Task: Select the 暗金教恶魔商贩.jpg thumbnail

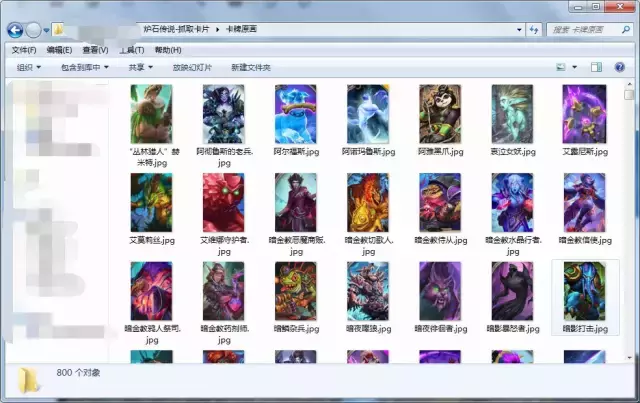Action: pos(296,203)
